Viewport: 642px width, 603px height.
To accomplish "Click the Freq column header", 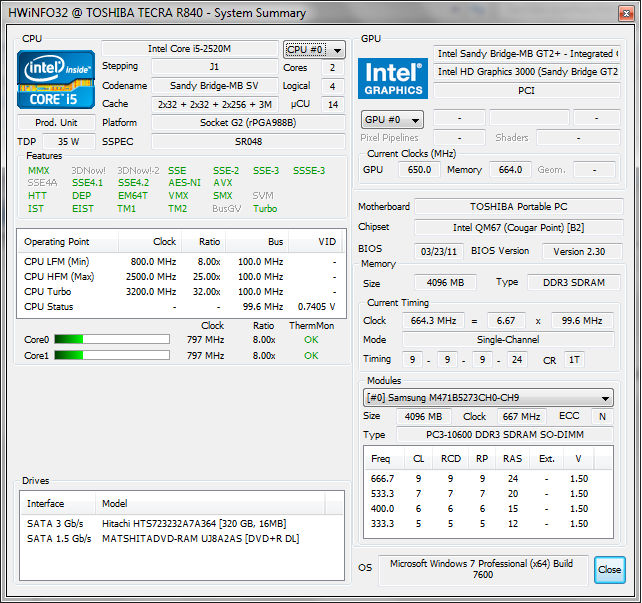I will coord(384,458).
